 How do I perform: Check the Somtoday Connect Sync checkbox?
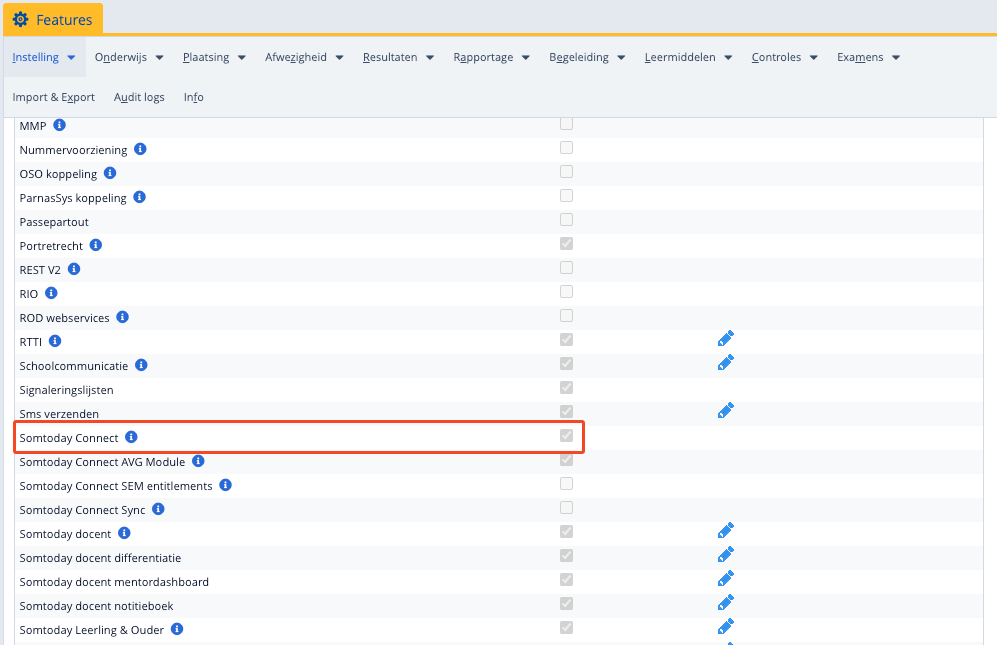567,508
